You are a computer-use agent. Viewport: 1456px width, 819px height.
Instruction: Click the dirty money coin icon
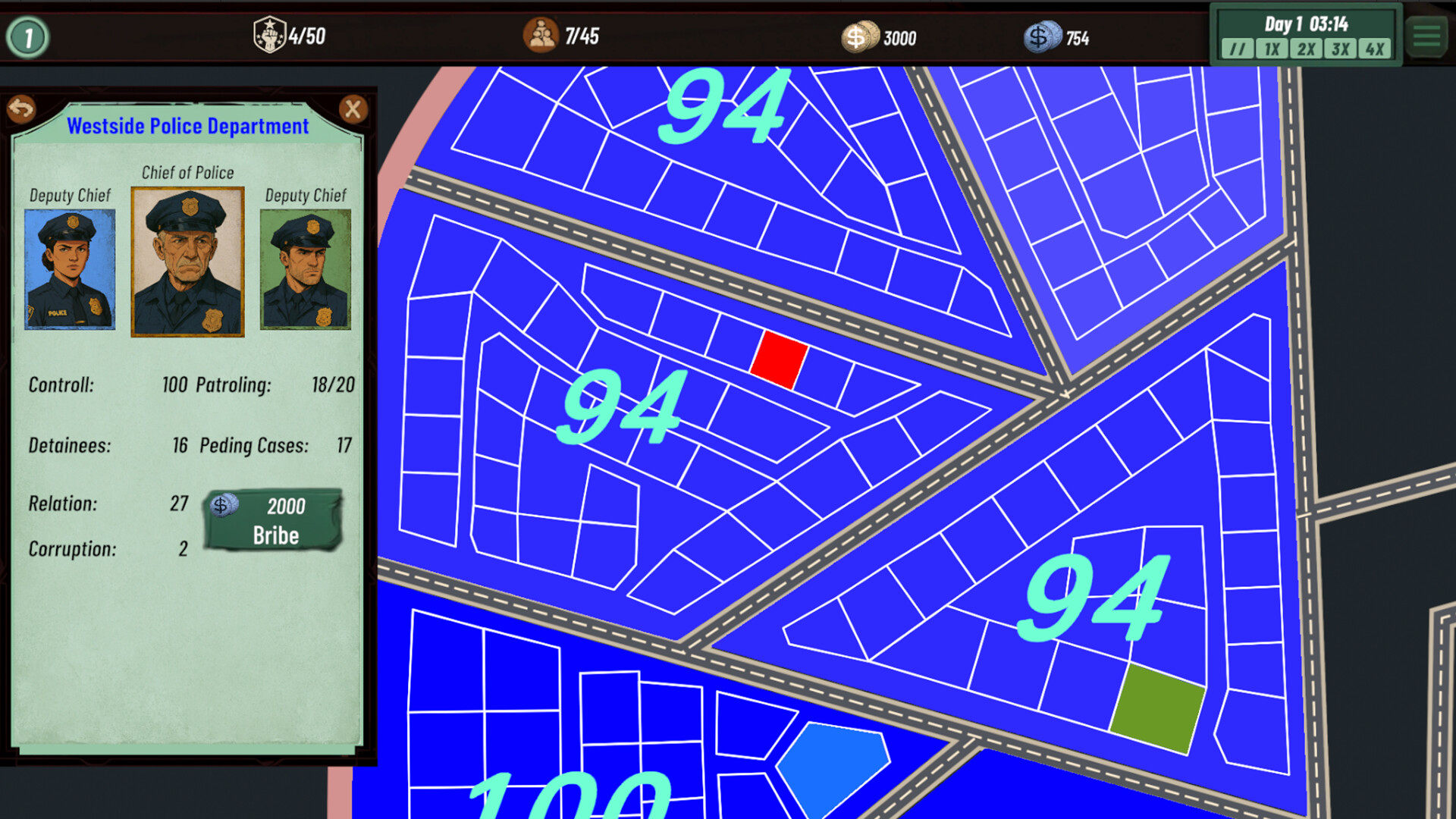(861, 34)
